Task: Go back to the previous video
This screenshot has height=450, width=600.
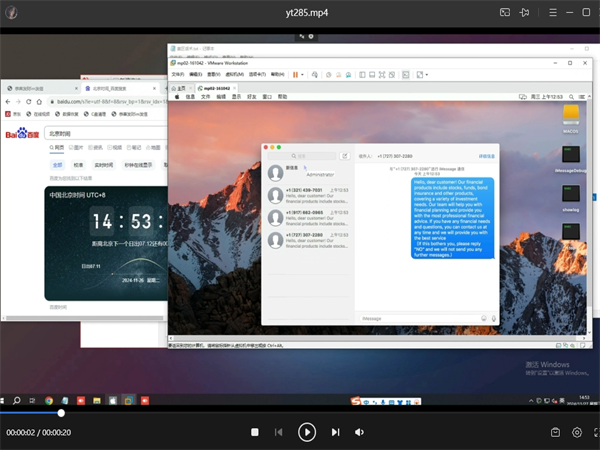Action: coord(279,432)
